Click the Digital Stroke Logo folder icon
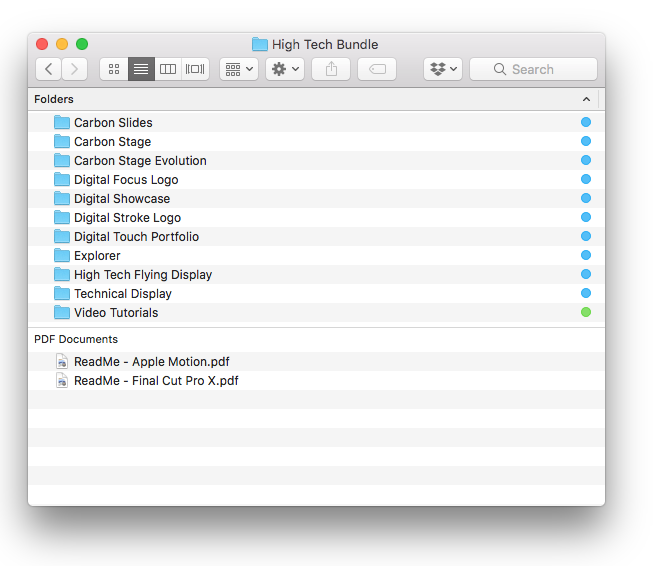This screenshot has width=660, height=566. [x=62, y=217]
